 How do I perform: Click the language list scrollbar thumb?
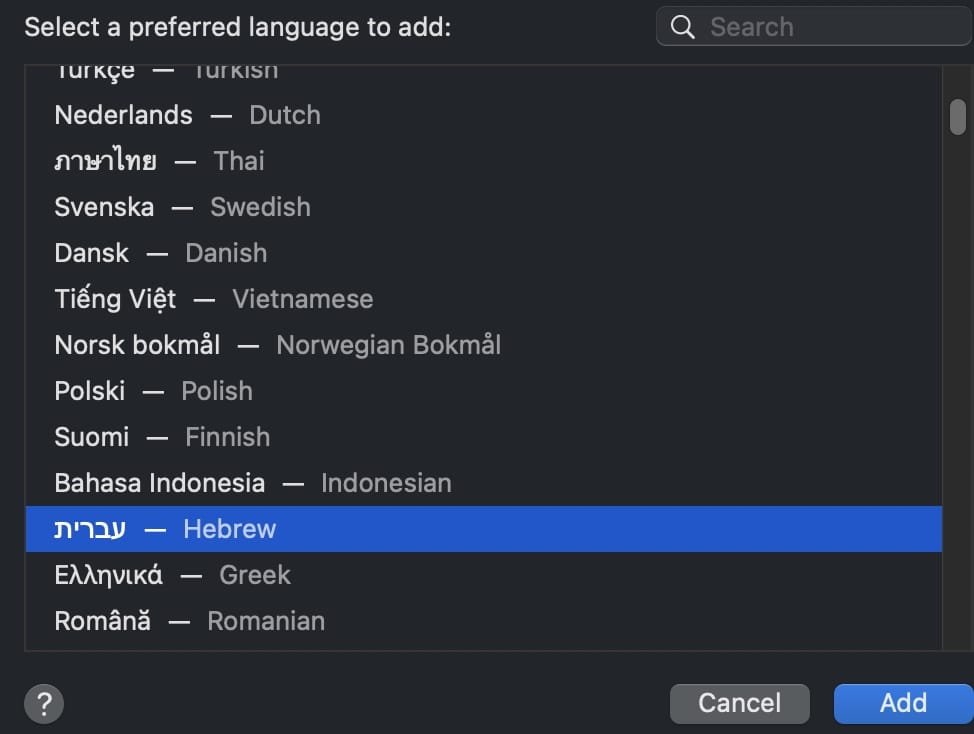(958, 115)
